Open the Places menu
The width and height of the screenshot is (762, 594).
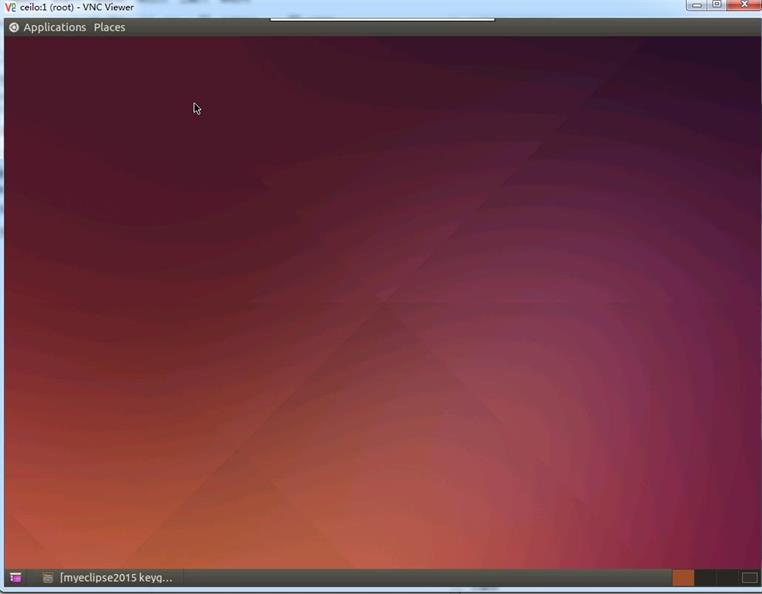pyautogui.click(x=109, y=28)
